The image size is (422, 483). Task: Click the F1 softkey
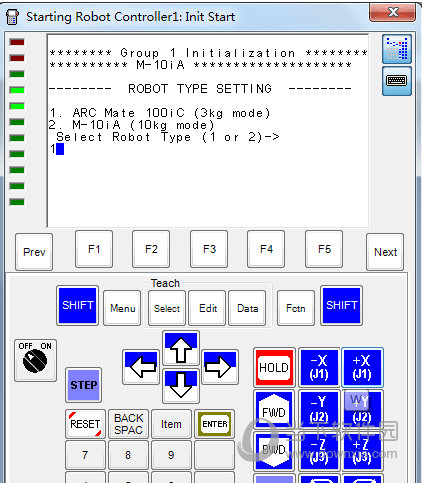click(94, 249)
